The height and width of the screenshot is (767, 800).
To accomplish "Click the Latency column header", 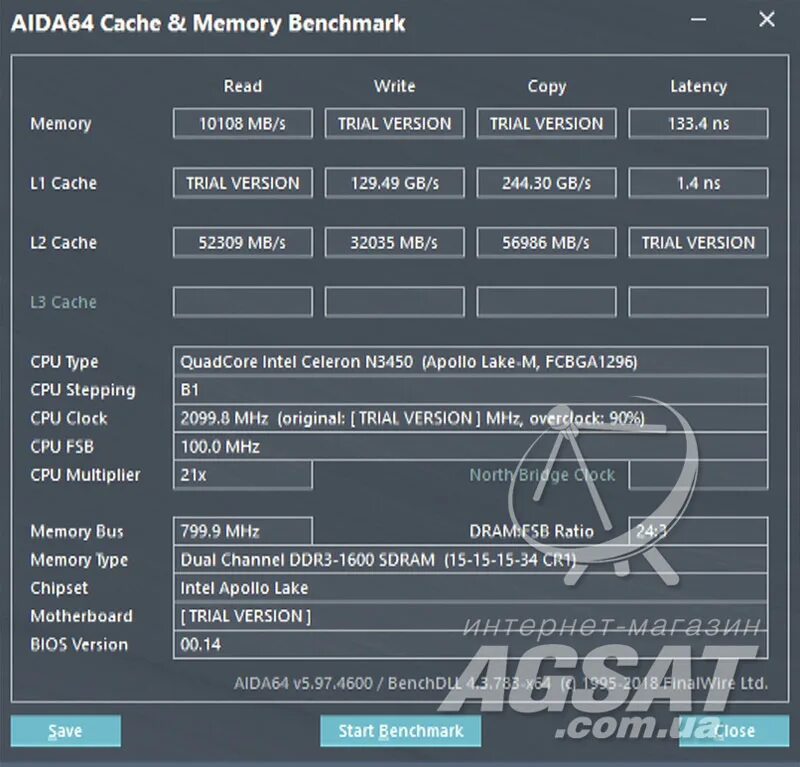I will coord(698,87).
